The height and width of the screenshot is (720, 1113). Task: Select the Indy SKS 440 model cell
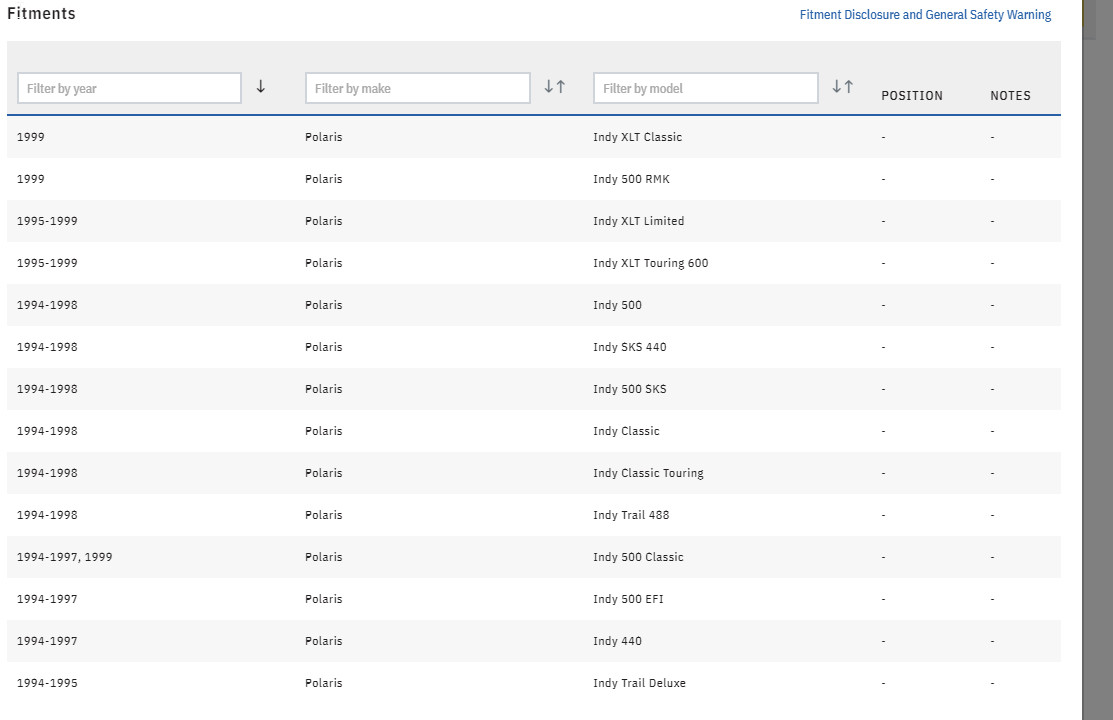[630, 347]
